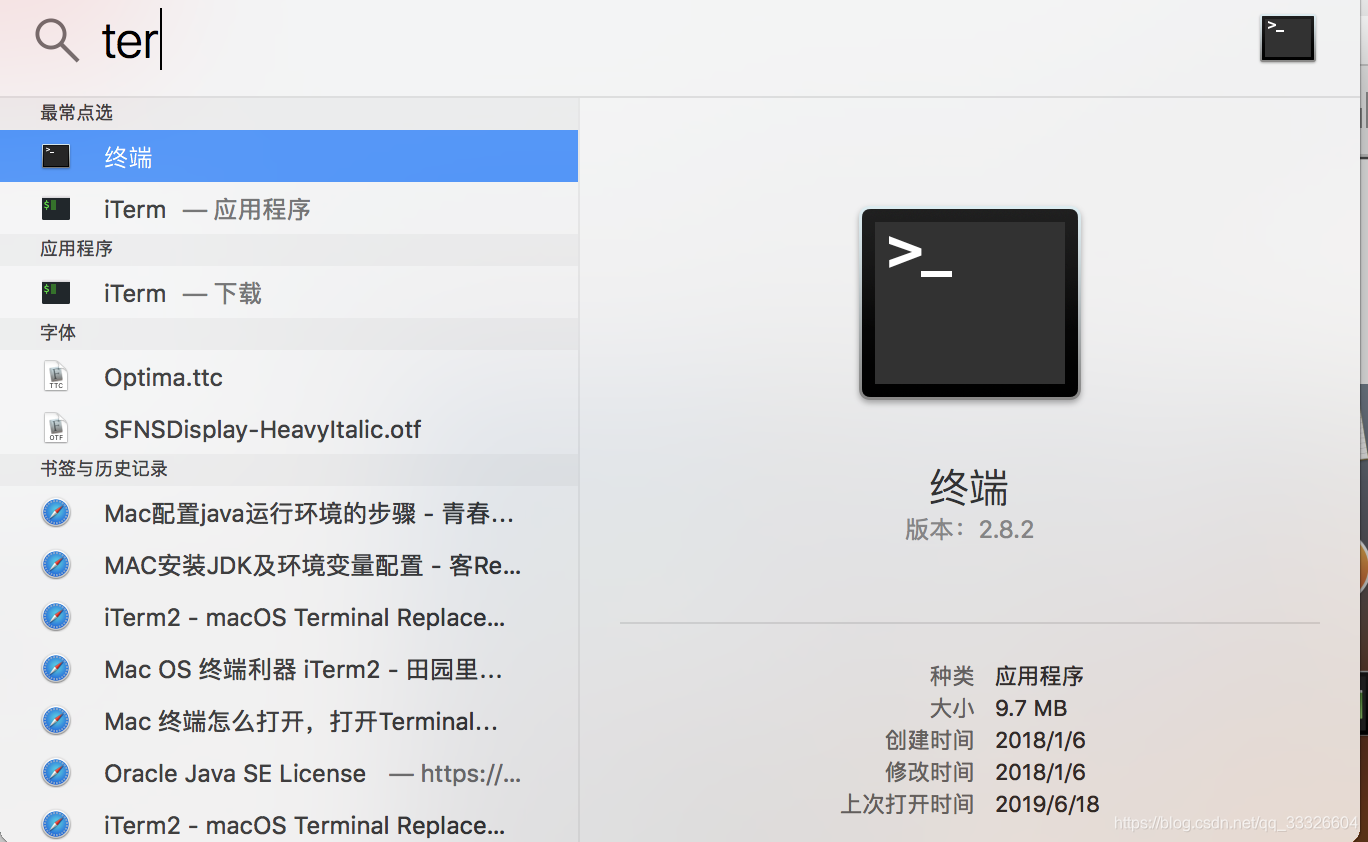Click Safari icon beside MAC安装JDK result
The width and height of the screenshot is (1368, 842).
[56, 565]
